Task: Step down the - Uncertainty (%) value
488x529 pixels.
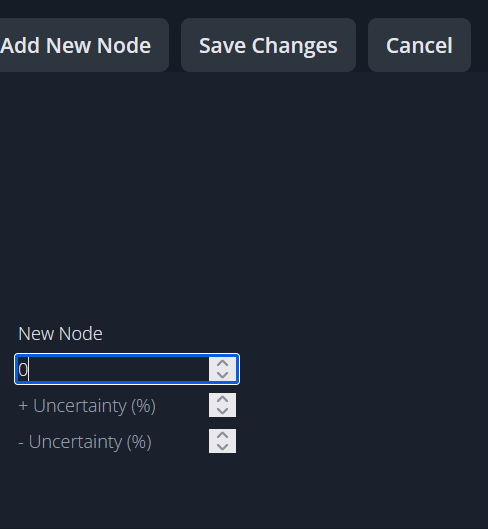Action: pyautogui.click(x=222, y=447)
